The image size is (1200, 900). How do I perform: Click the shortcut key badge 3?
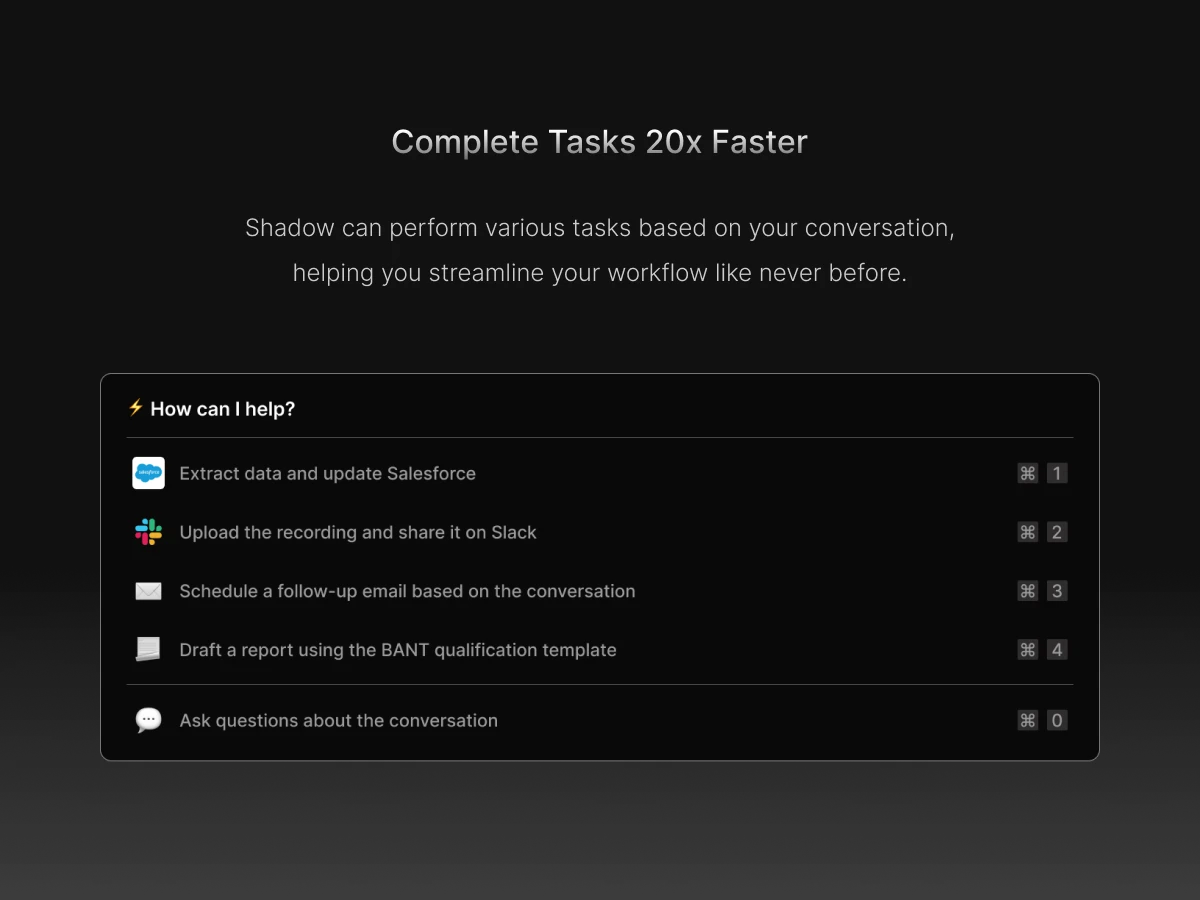(1057, 591)
